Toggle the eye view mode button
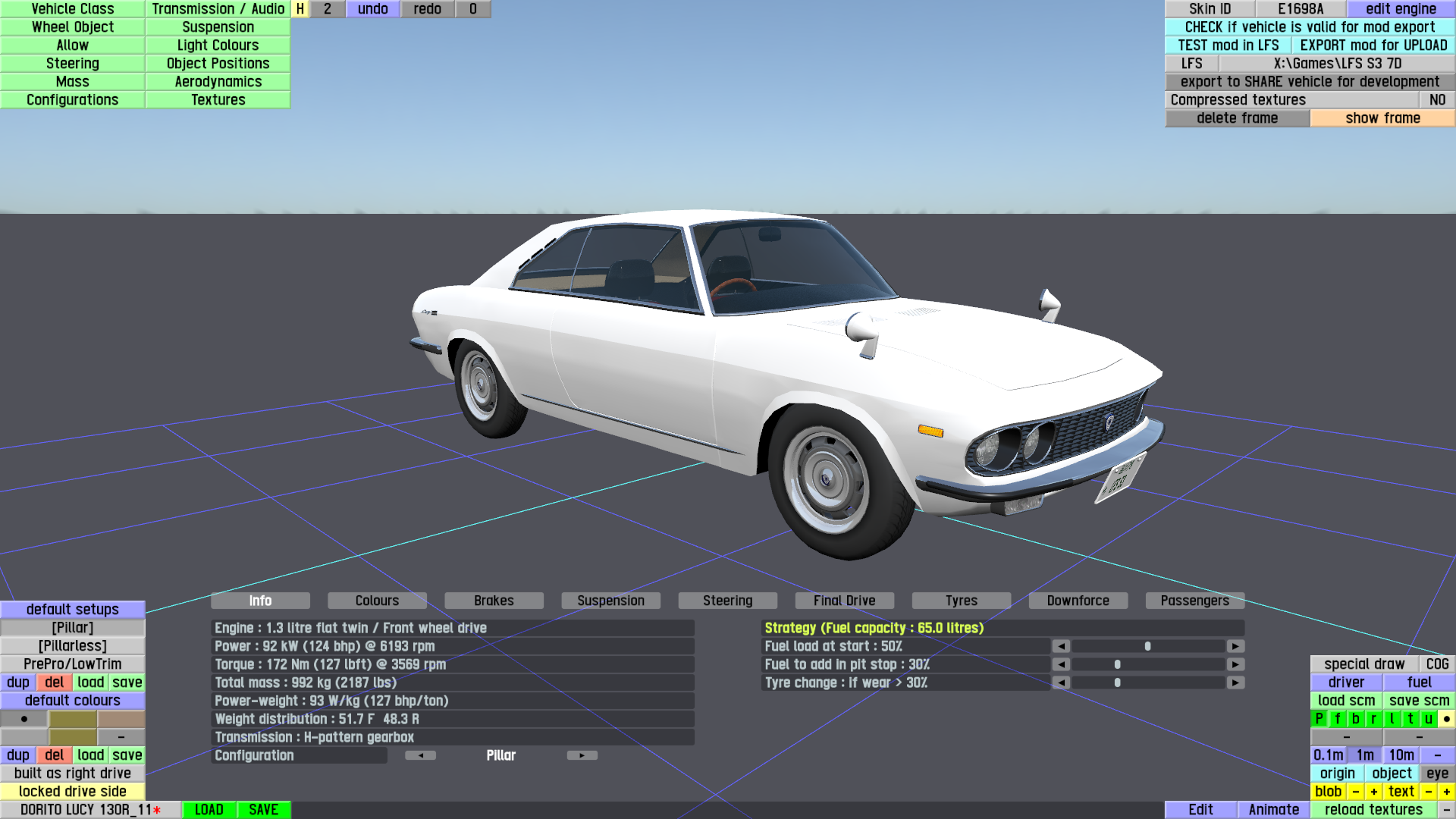 1437,773
